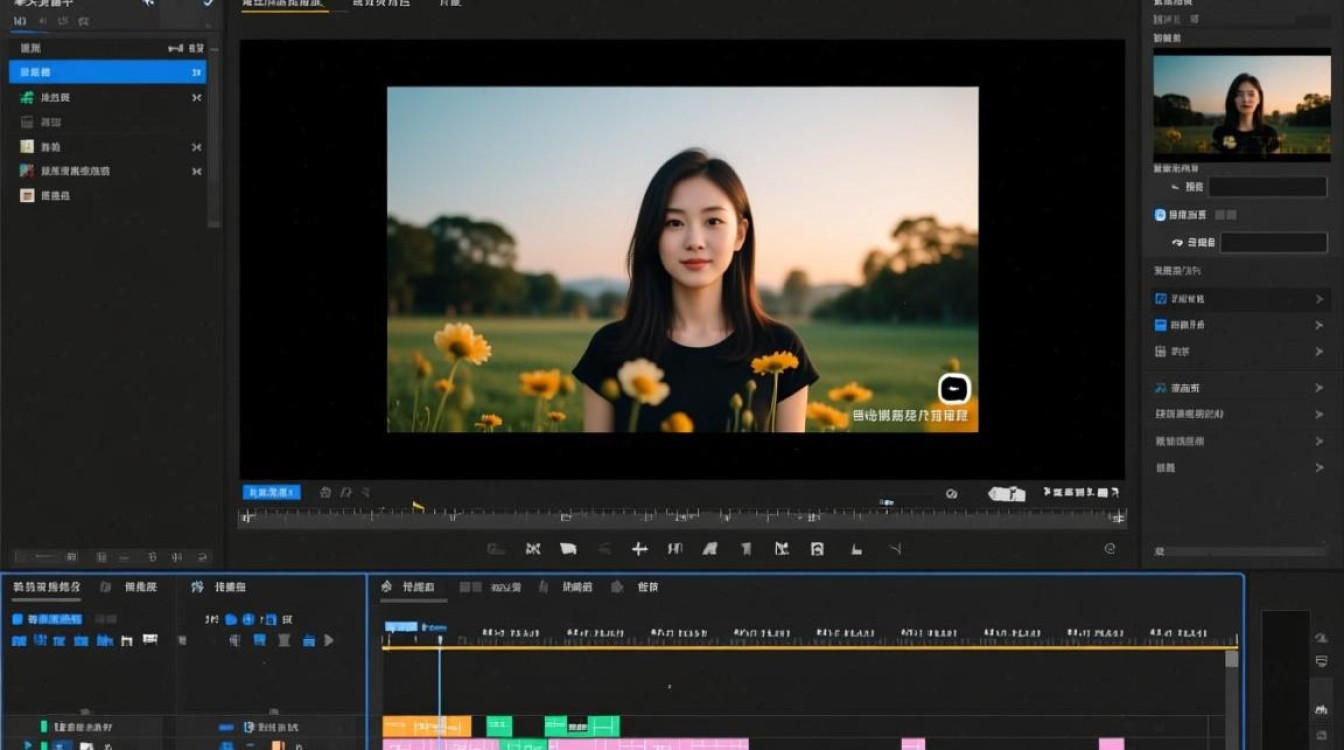Screen dimensions: 1344x750
Task: Select the yellow marker on the preview ruler
Action: 418,508
